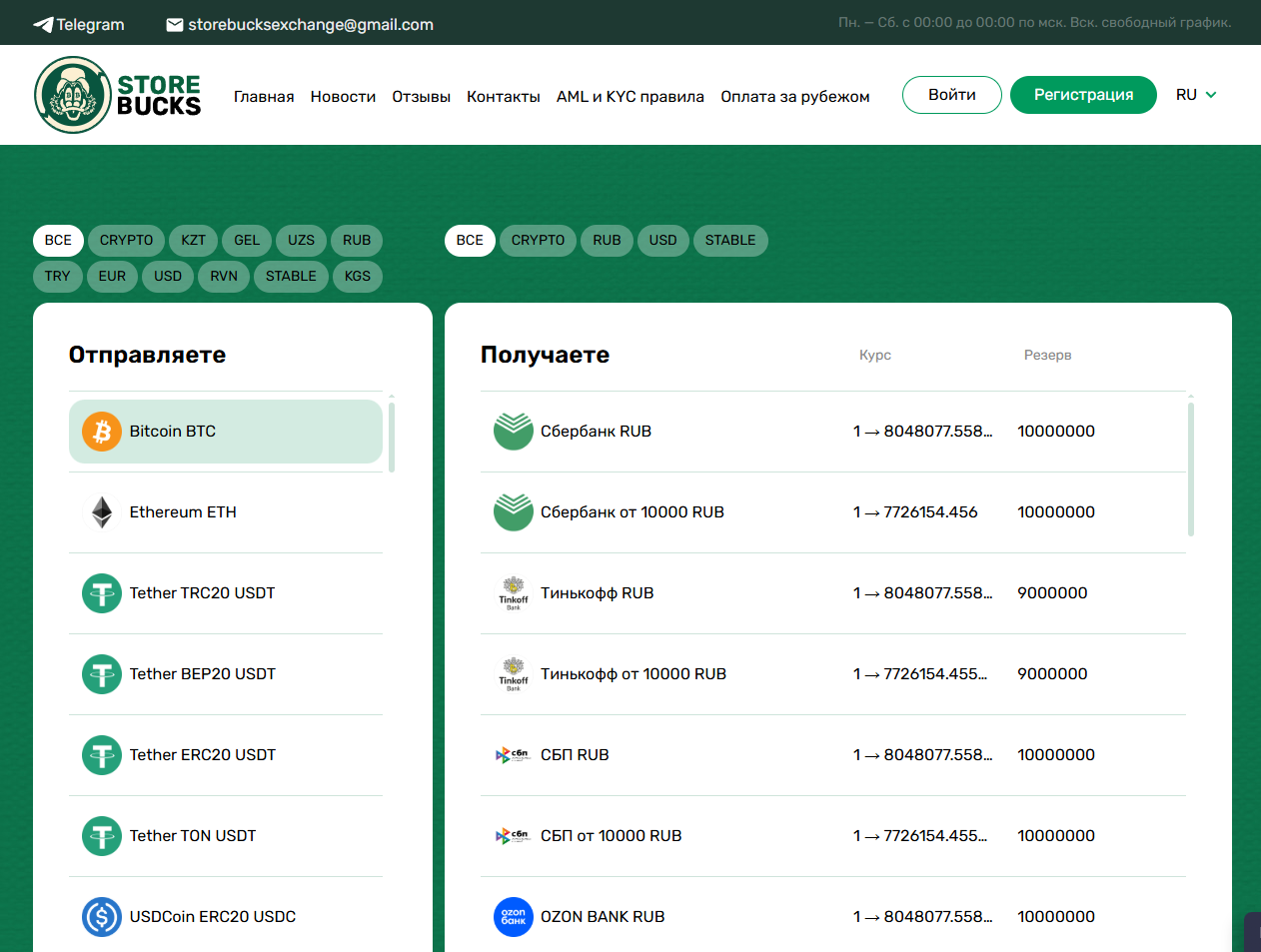Viewport: 1261px width, 952px height.
Task: Filter receive currencies by CRYPTO
Action: pos(538,241)
